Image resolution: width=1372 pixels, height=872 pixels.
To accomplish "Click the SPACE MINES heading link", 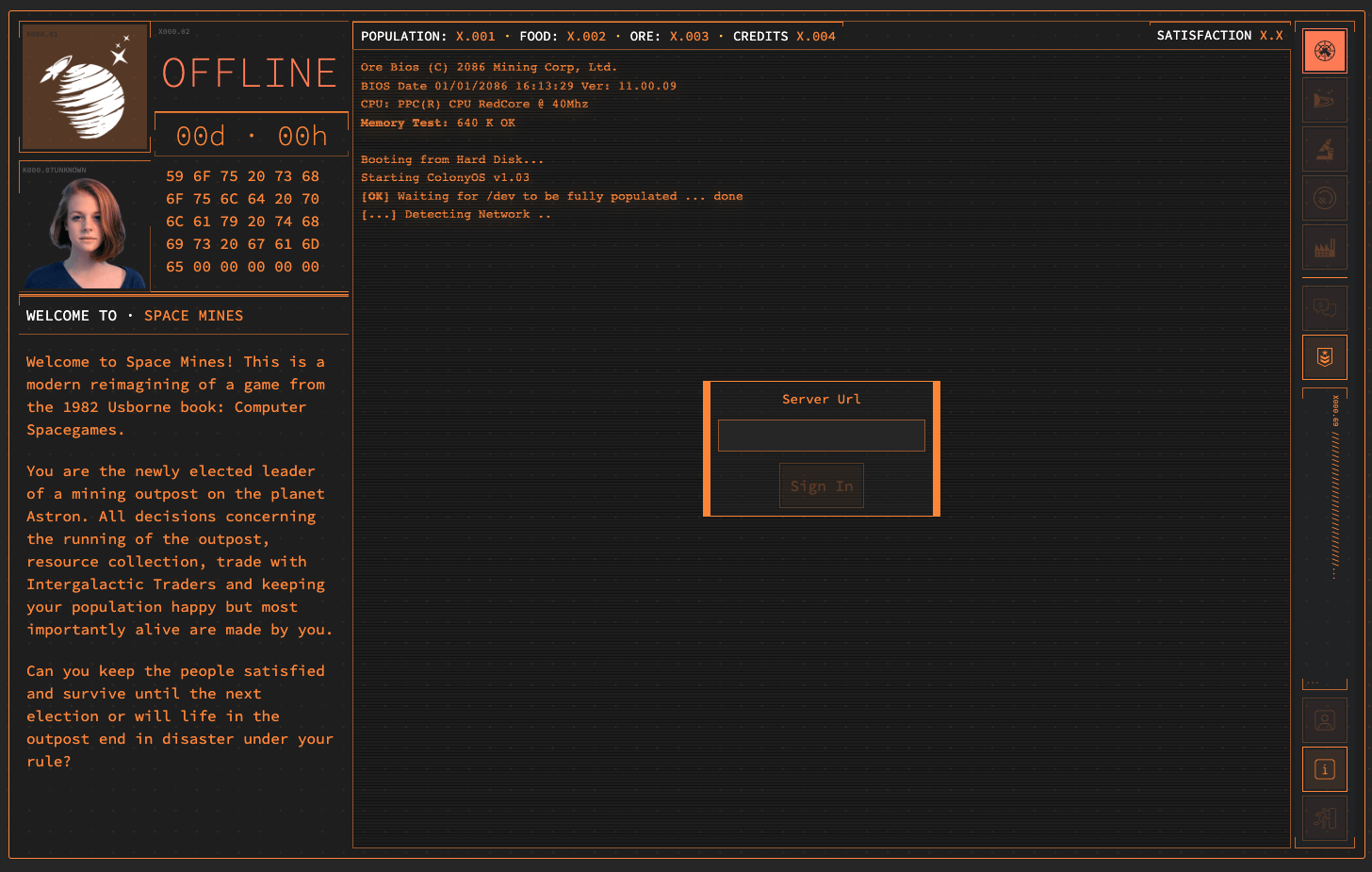I will click(x=193, y=315).
